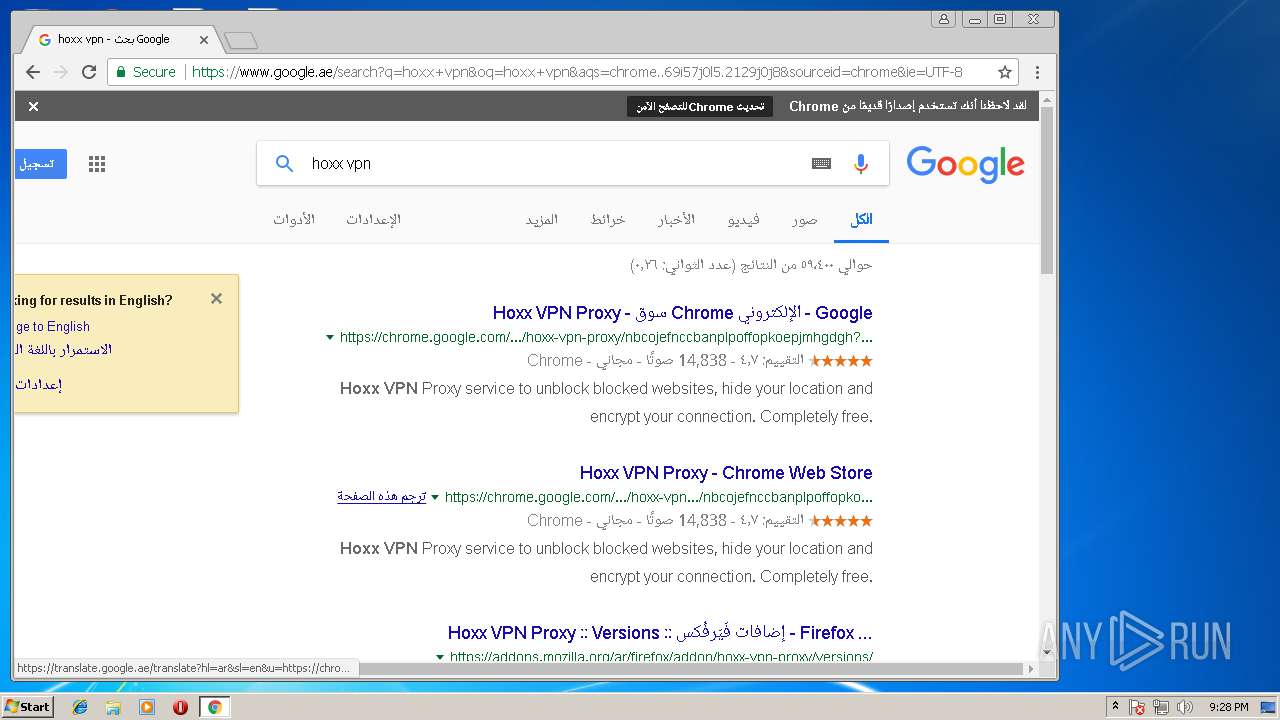Open the Windows Start menu

(x=27, y=707)
